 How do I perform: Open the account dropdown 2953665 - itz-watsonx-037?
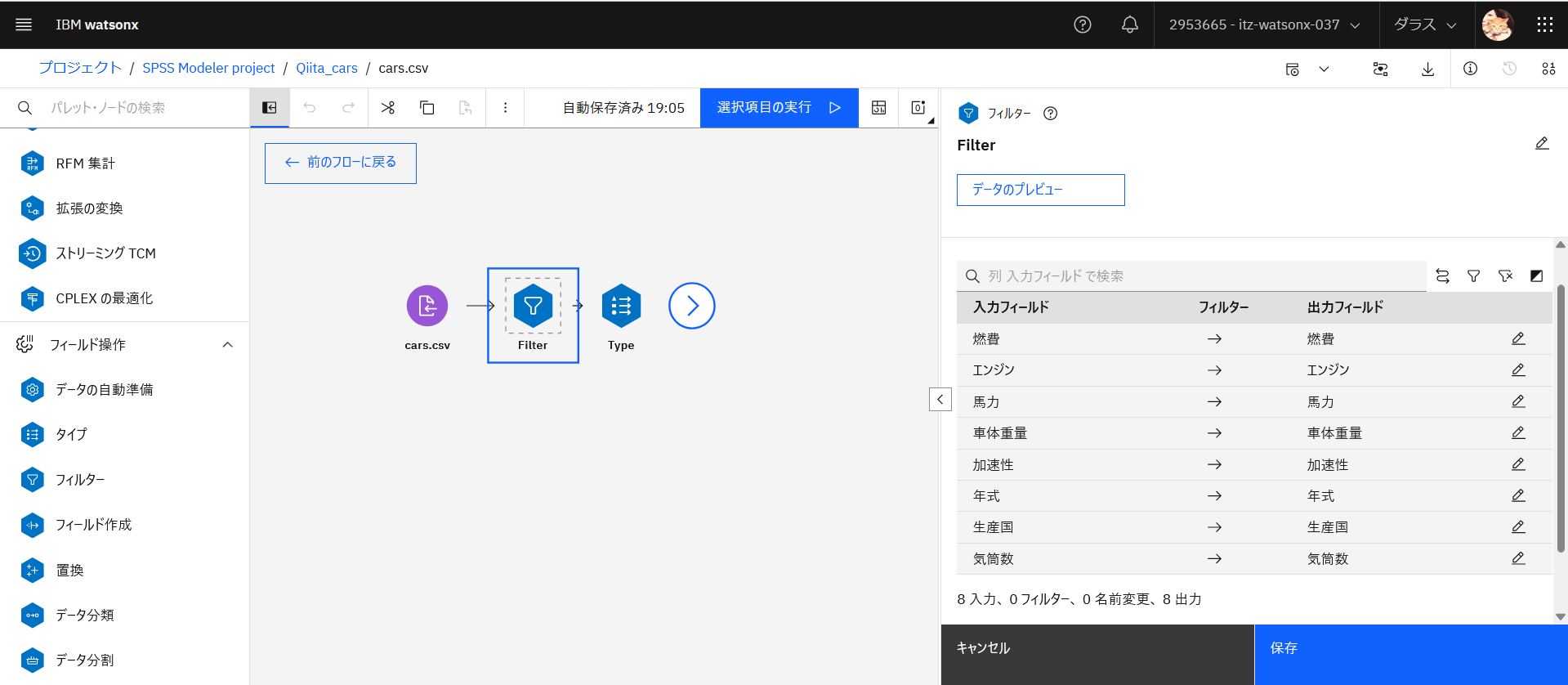point(1265,25)
